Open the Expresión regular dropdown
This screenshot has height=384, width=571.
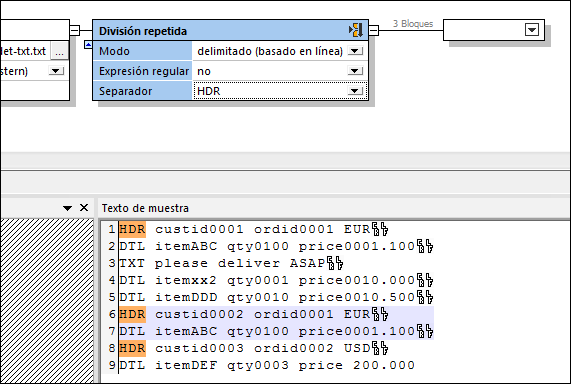coord(355,71)
